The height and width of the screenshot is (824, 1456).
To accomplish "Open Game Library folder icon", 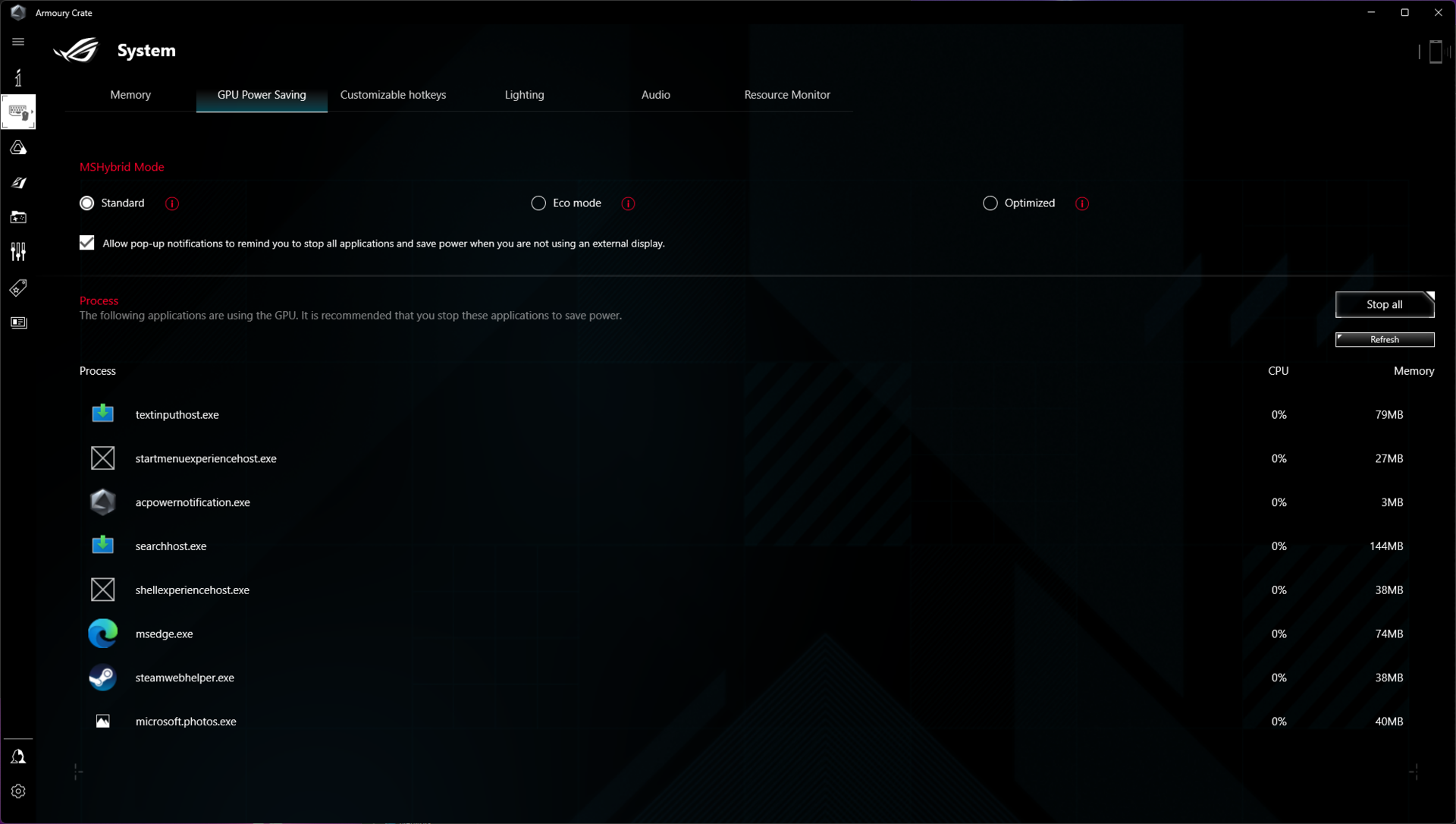I will 18,218.
